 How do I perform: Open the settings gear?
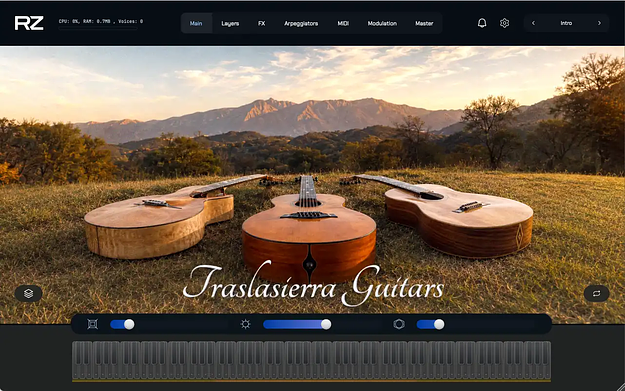(504, 23)
